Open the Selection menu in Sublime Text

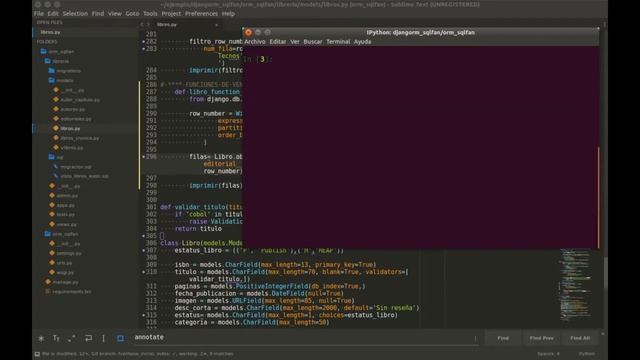tap(75, 13)
